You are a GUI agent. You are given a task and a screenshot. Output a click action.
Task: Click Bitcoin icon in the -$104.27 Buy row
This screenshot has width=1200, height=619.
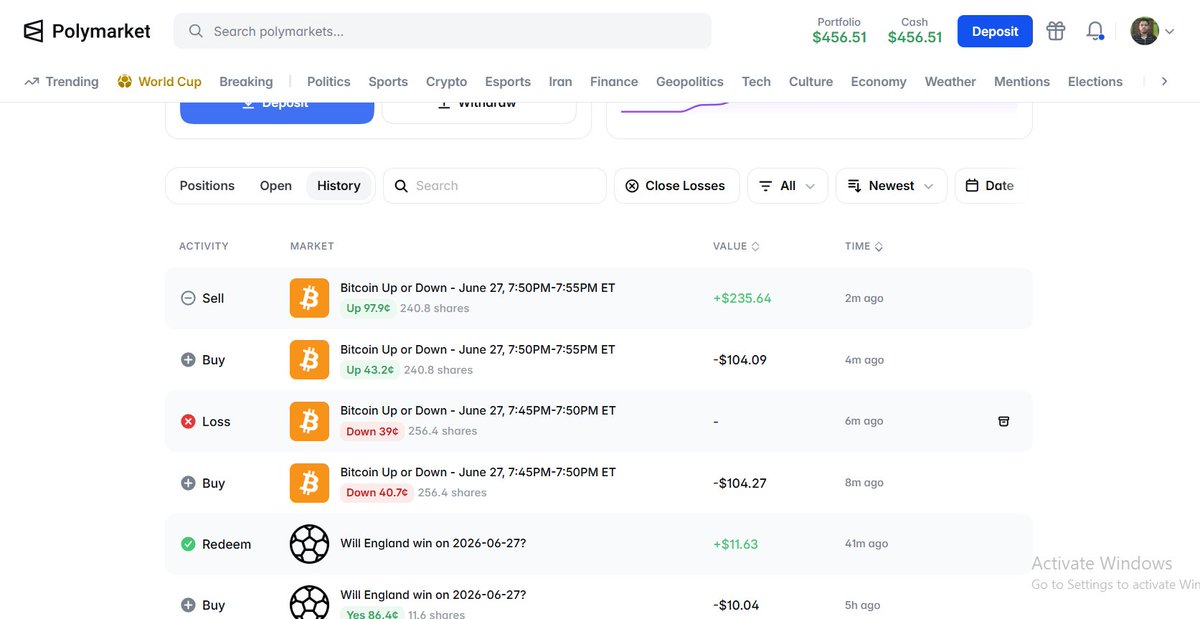click(x=309, y=483)
